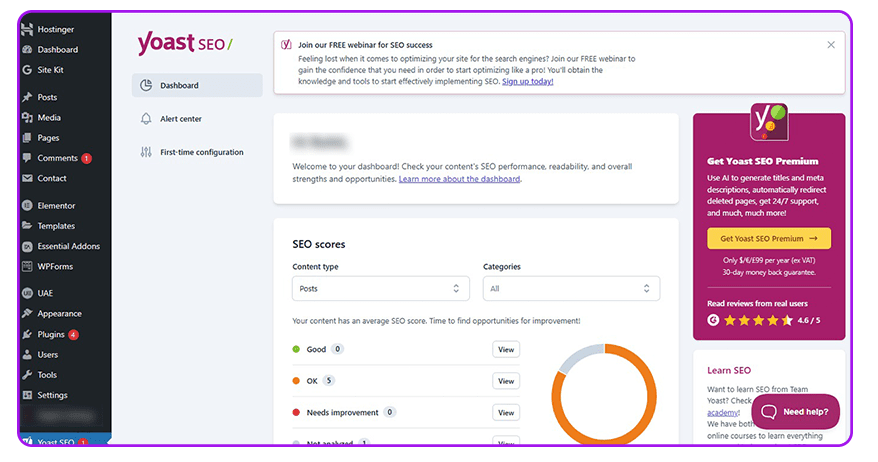
Task: Click the Users person icon
Action: click(x=27, y=354)
